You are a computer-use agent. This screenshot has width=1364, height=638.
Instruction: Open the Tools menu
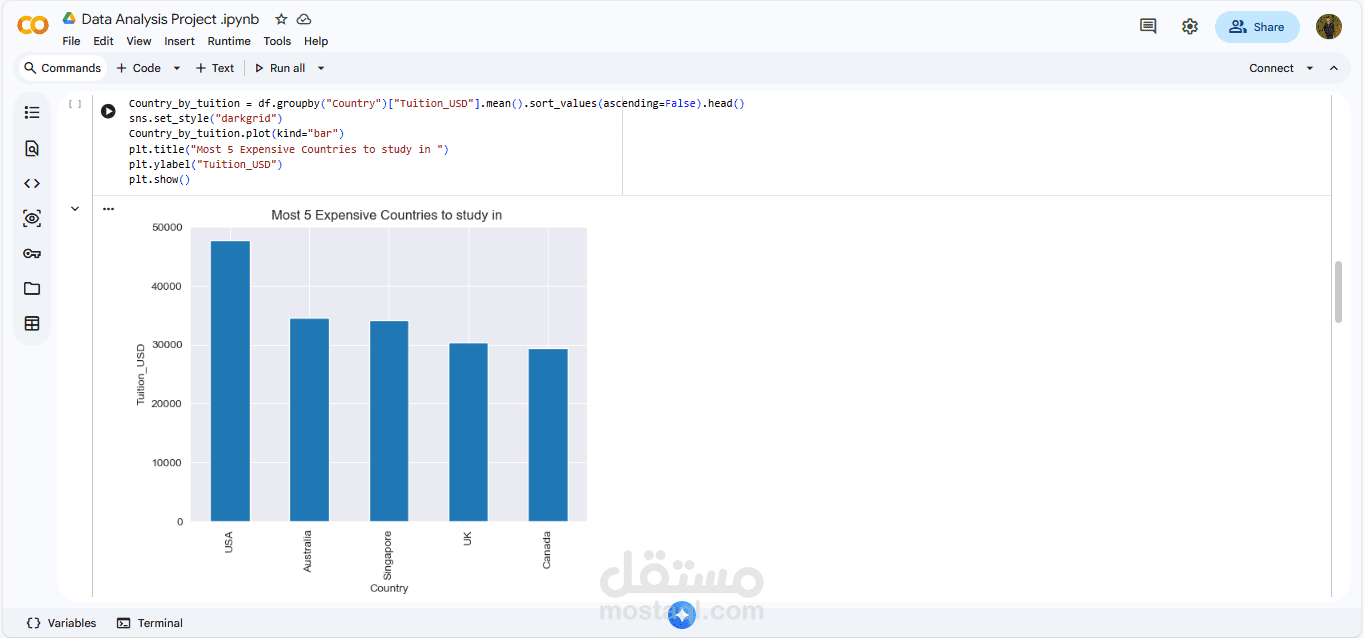coord(277,41)
